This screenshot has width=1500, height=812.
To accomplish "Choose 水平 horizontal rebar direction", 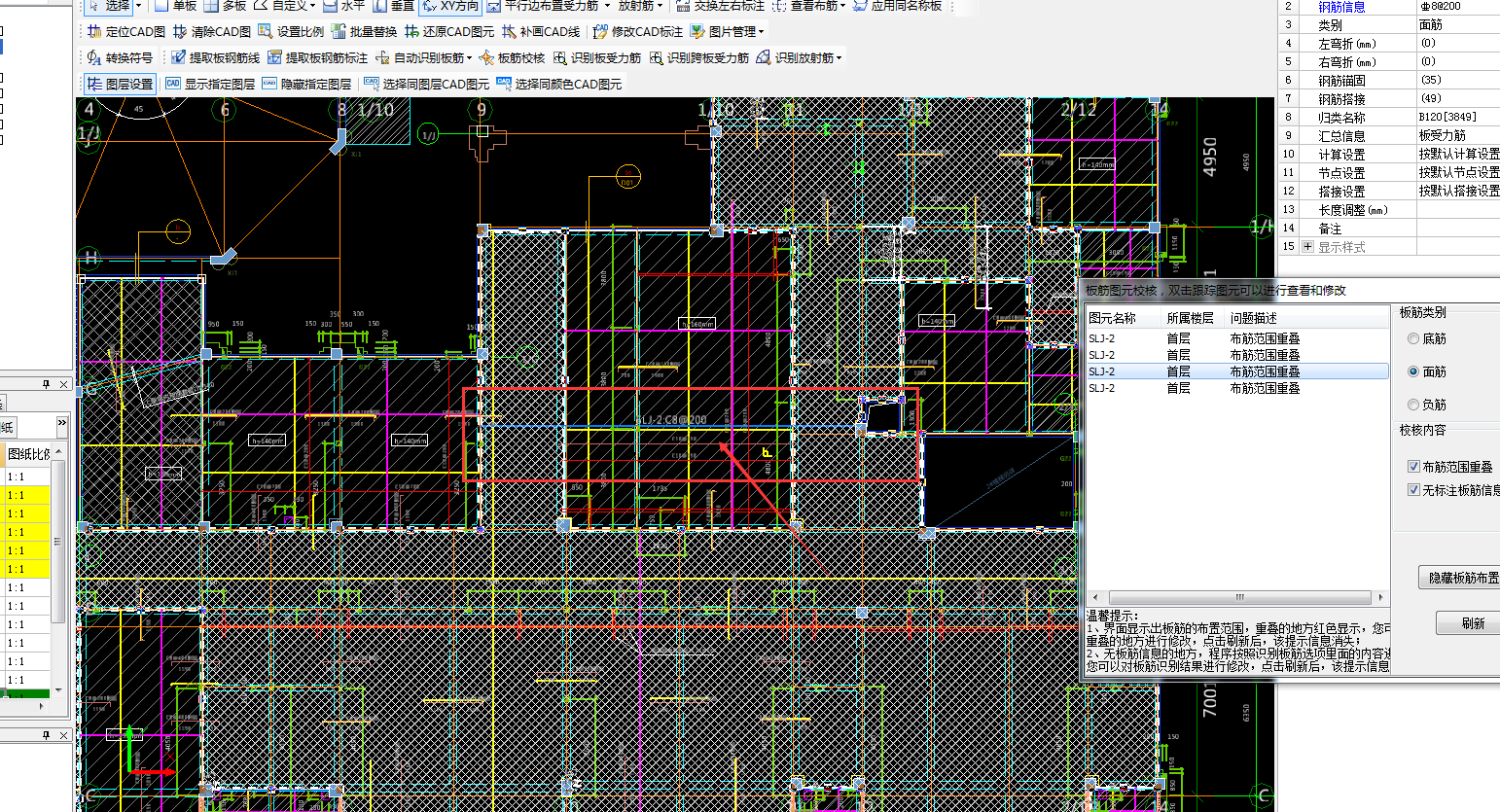I will (343, 6).
